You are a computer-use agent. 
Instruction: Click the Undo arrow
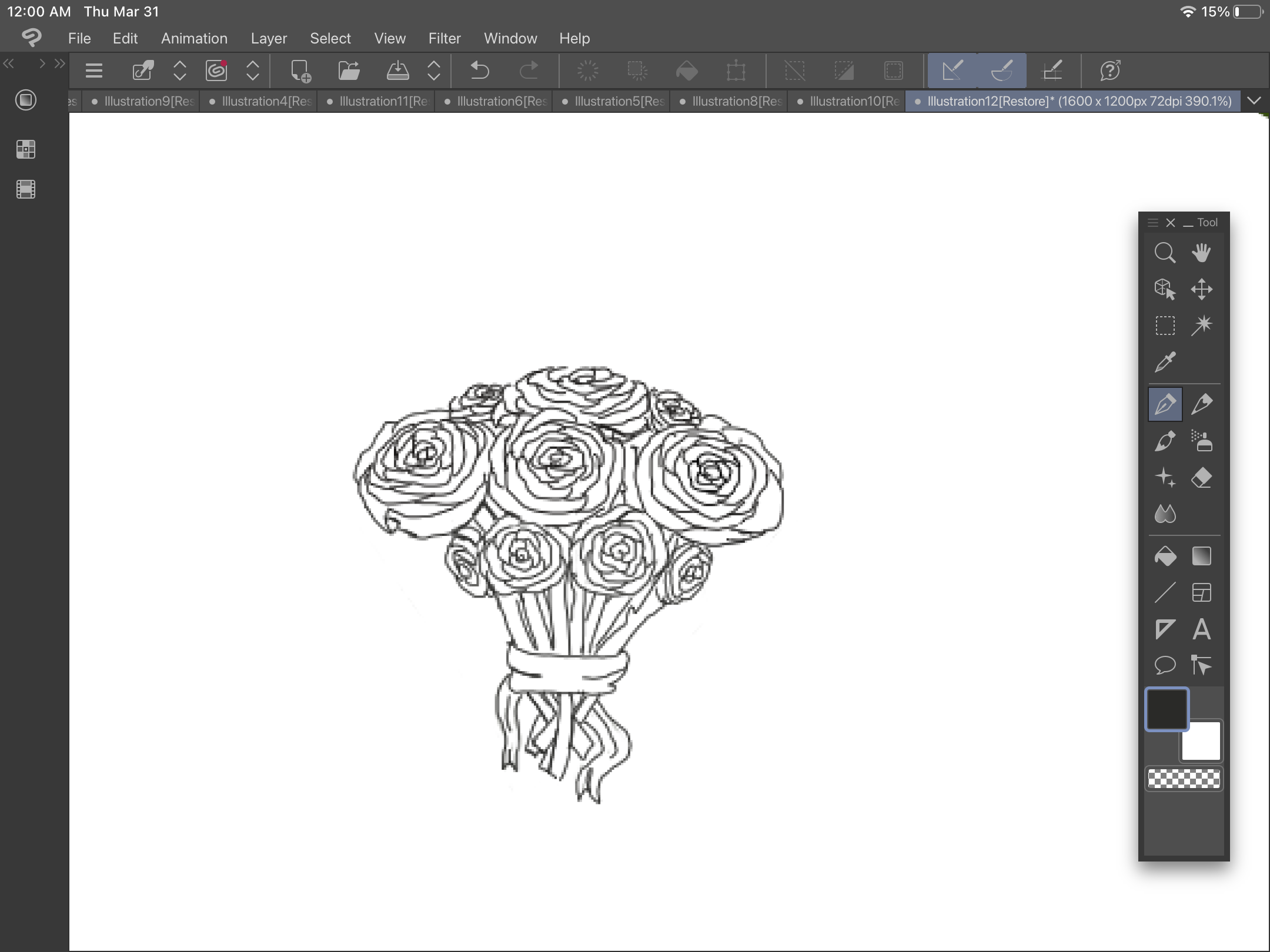click(480, 71)
